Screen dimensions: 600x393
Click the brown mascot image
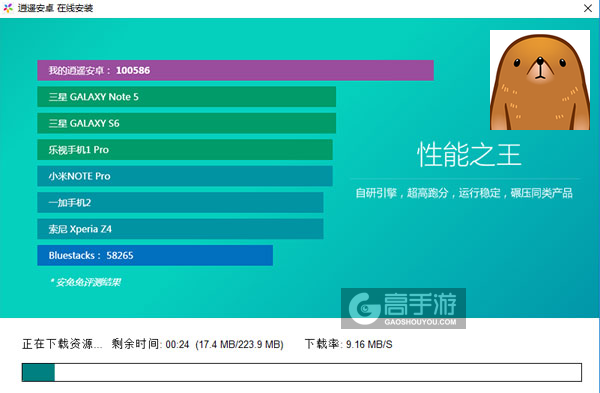coord(540,80)
